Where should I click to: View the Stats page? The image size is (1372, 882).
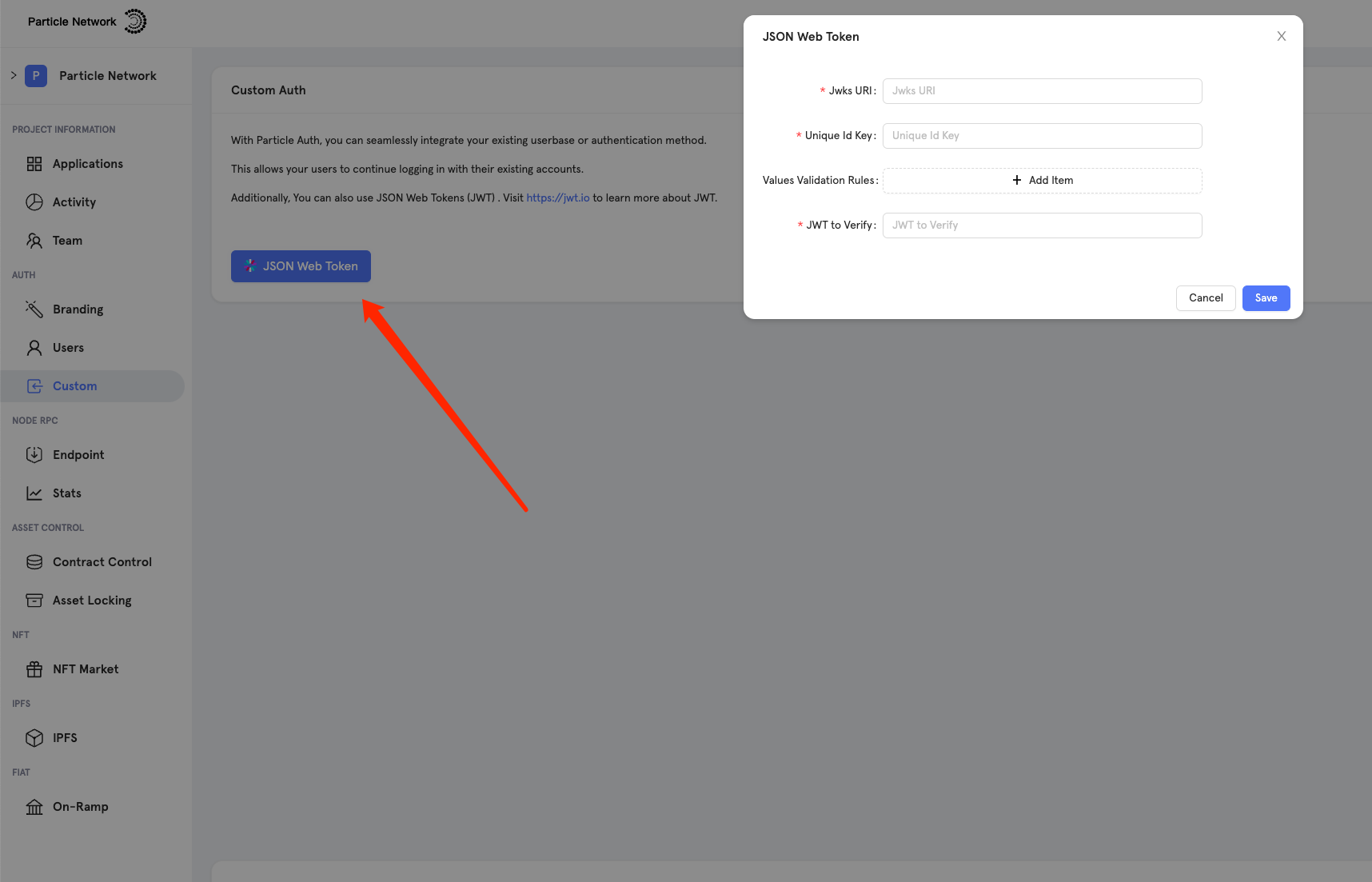(93, 493)
